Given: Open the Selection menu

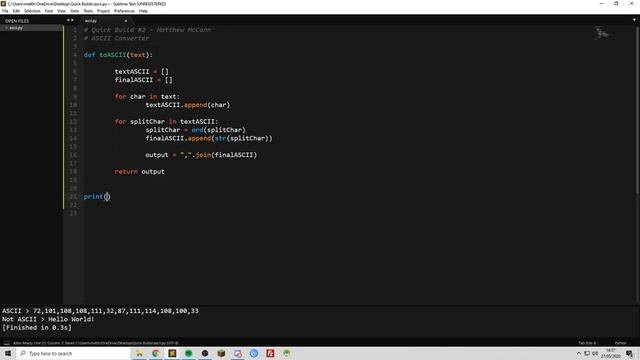Looking at the screenshot, I should pyautogui.click(x=32, y=11).
